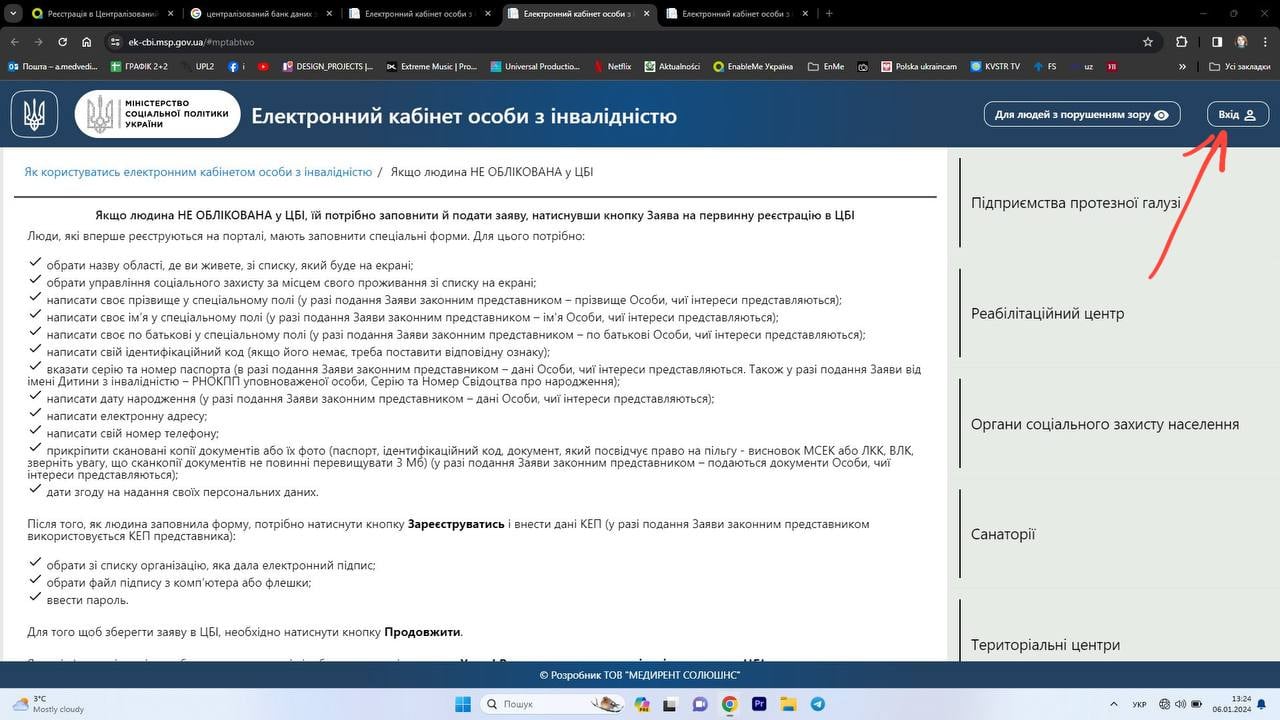Open 'Як користуватись електронним кабінетом' breadcrumb link
The width and height of the screenshot is (1280, 720).
(x=198, y=172)
